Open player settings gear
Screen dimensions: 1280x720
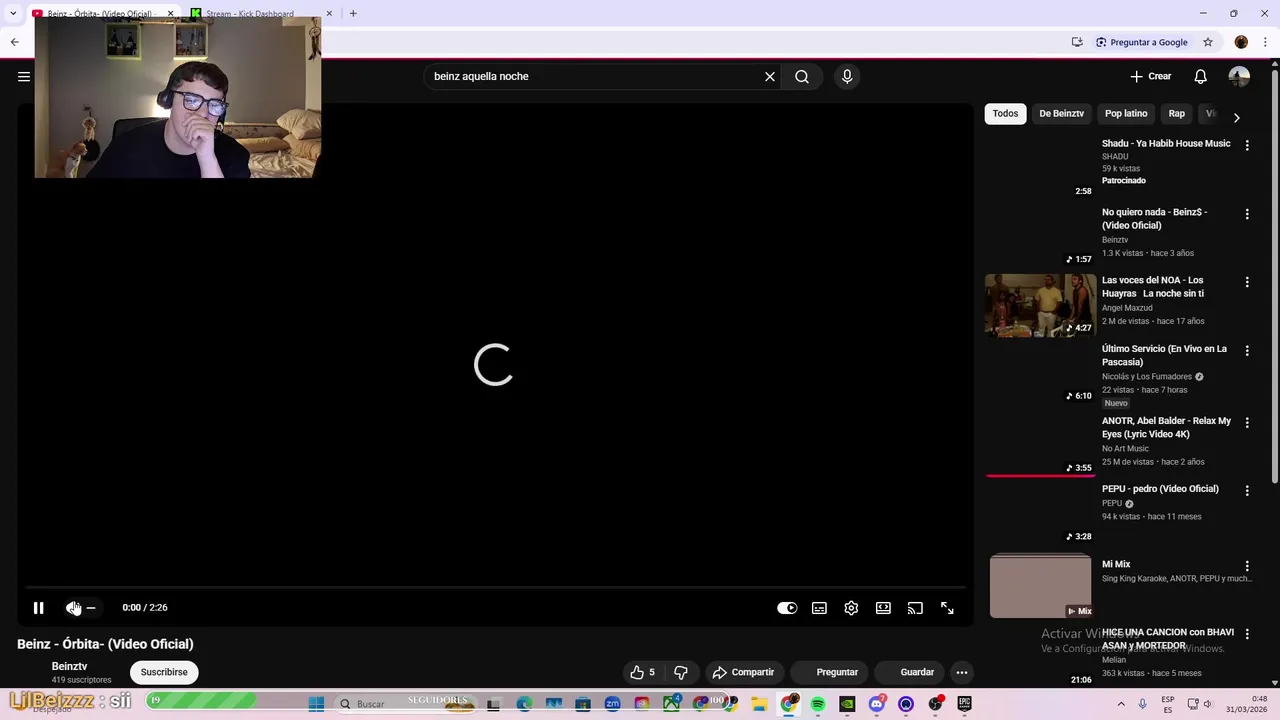(x=851, y=608)
